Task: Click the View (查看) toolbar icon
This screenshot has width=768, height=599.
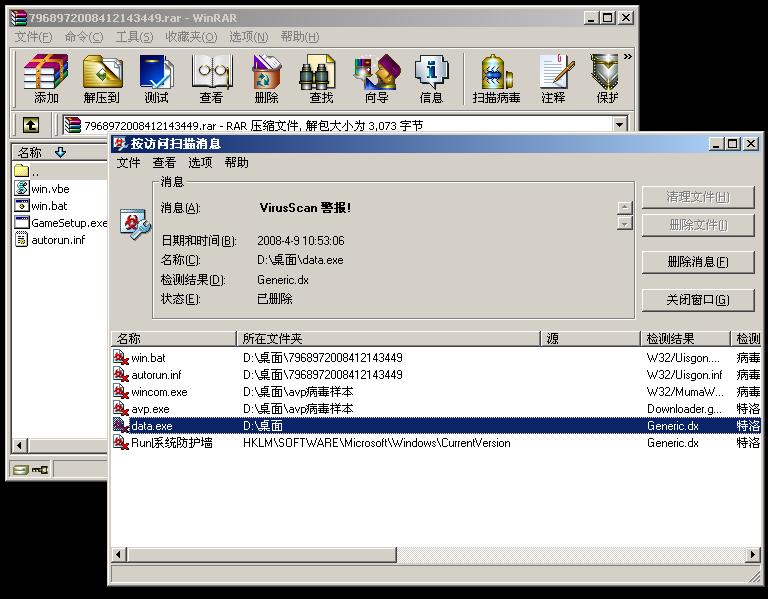Action: tap(212, 78)
